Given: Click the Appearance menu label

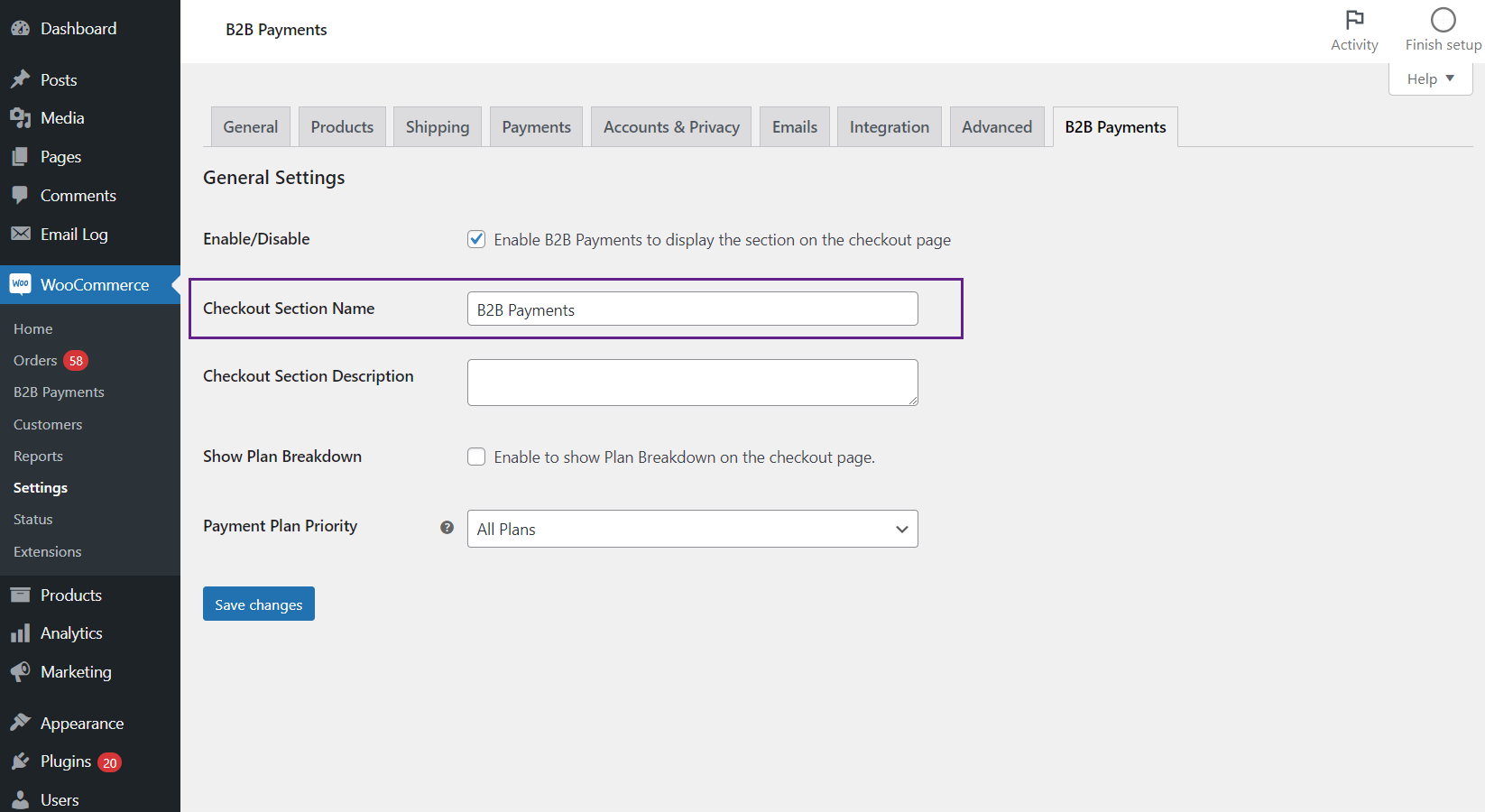Looking at the screenshot, I should pos(82,724).
